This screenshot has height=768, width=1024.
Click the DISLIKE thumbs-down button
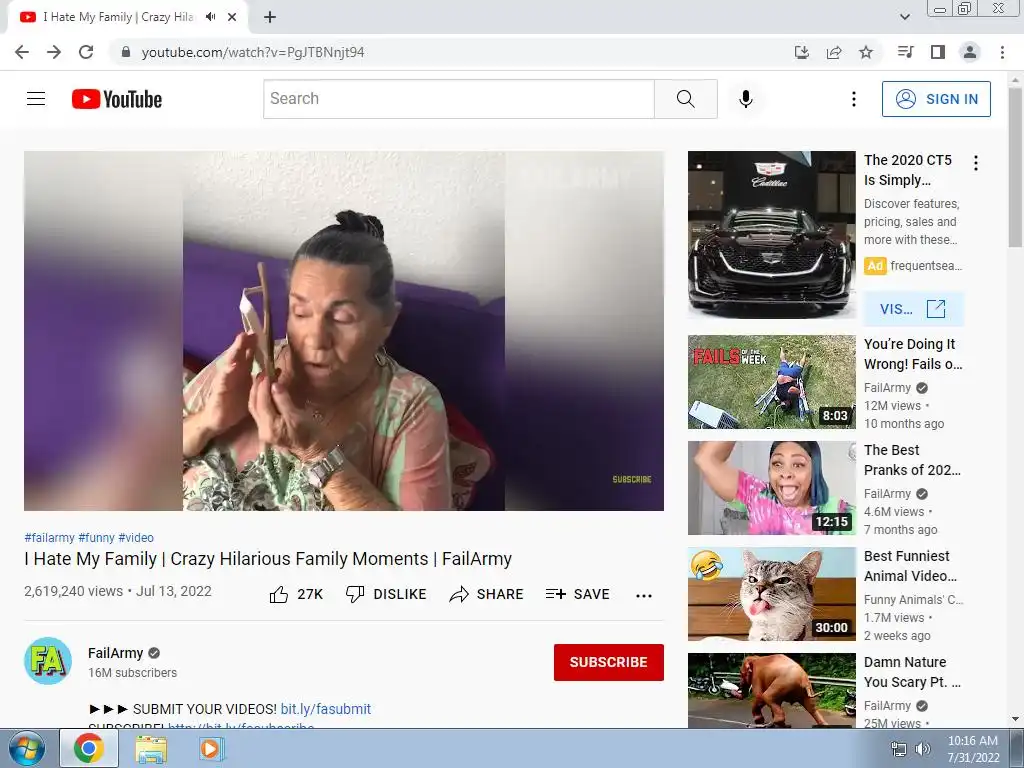tap(386, 594)
